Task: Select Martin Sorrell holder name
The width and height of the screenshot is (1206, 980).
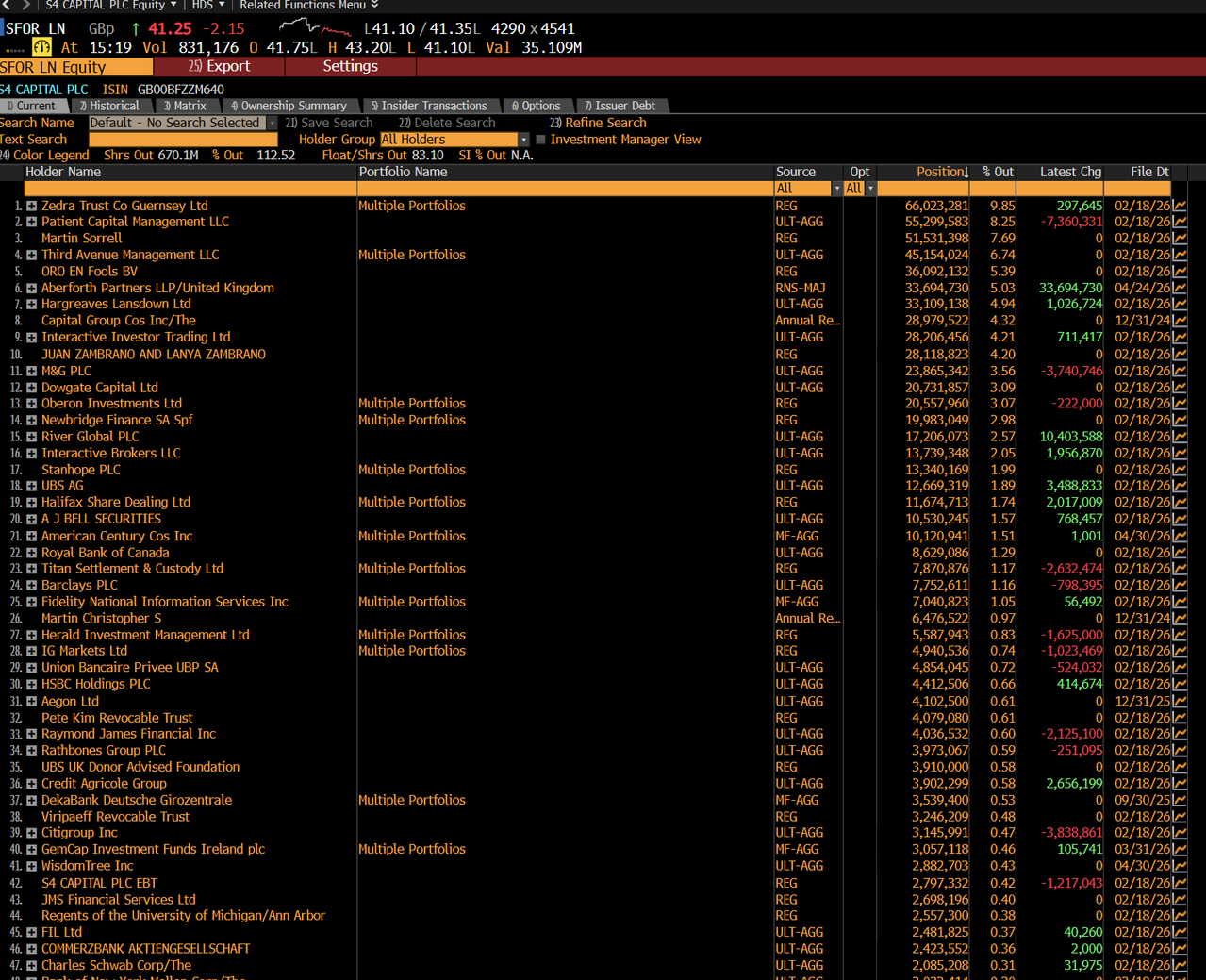Action: pos(81,239)
